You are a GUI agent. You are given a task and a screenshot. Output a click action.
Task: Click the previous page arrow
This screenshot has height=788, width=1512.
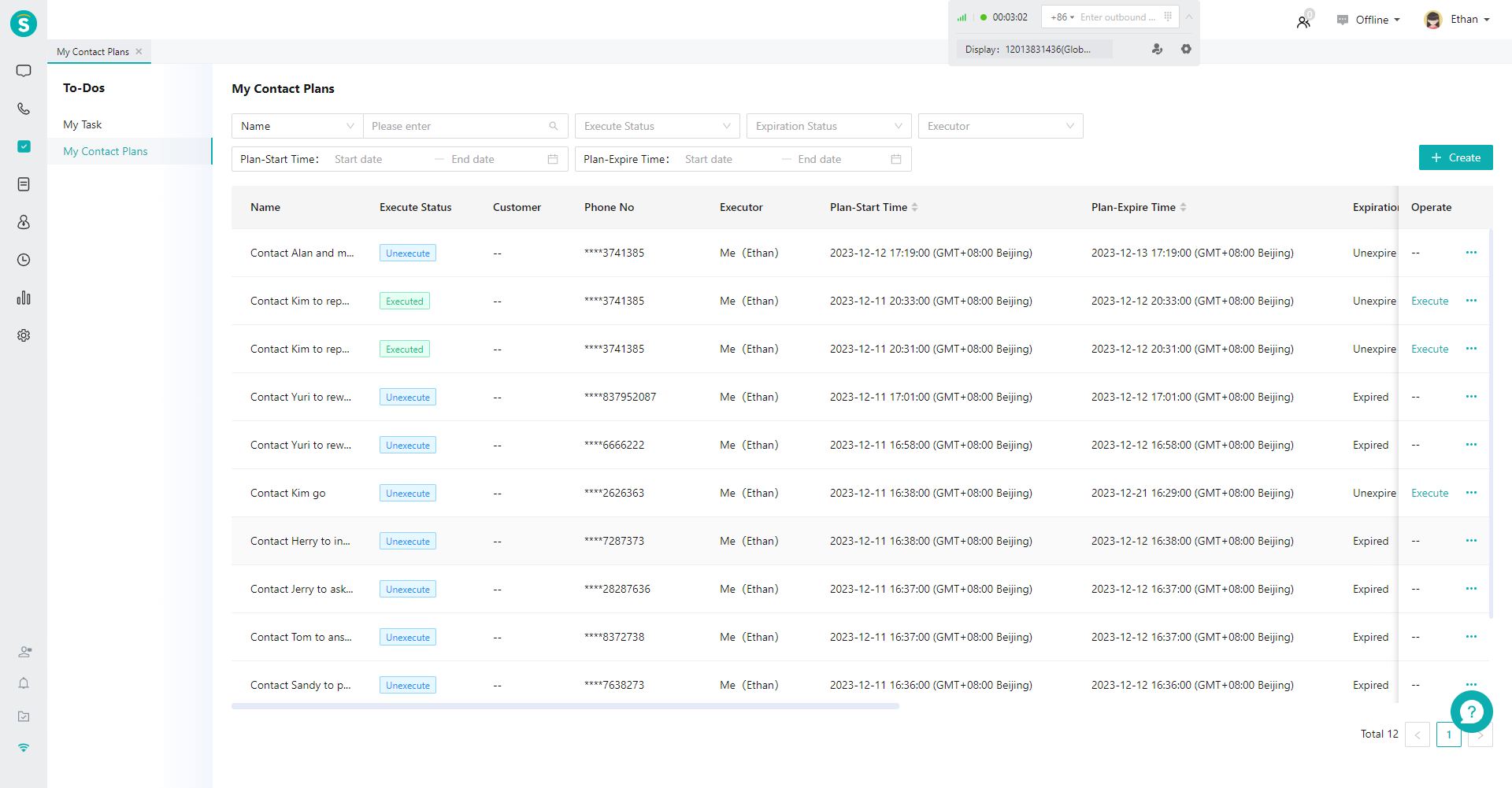pyautogui.click(x=1417, y=734)
